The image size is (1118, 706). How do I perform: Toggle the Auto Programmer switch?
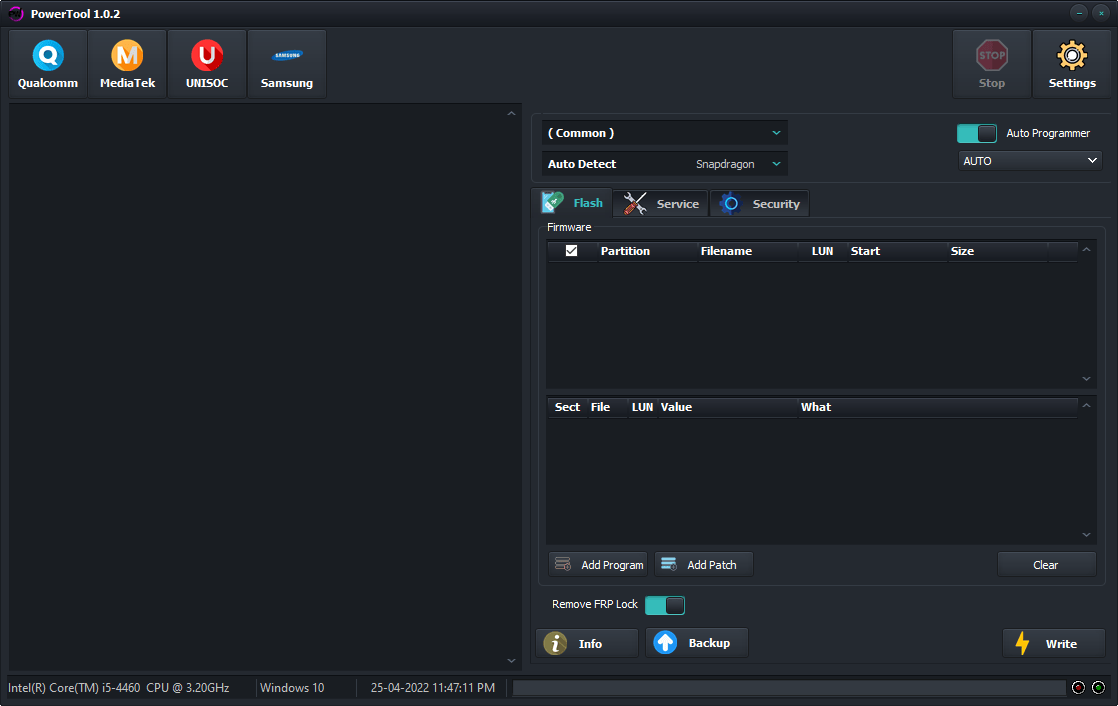click(x=976, y=133)
